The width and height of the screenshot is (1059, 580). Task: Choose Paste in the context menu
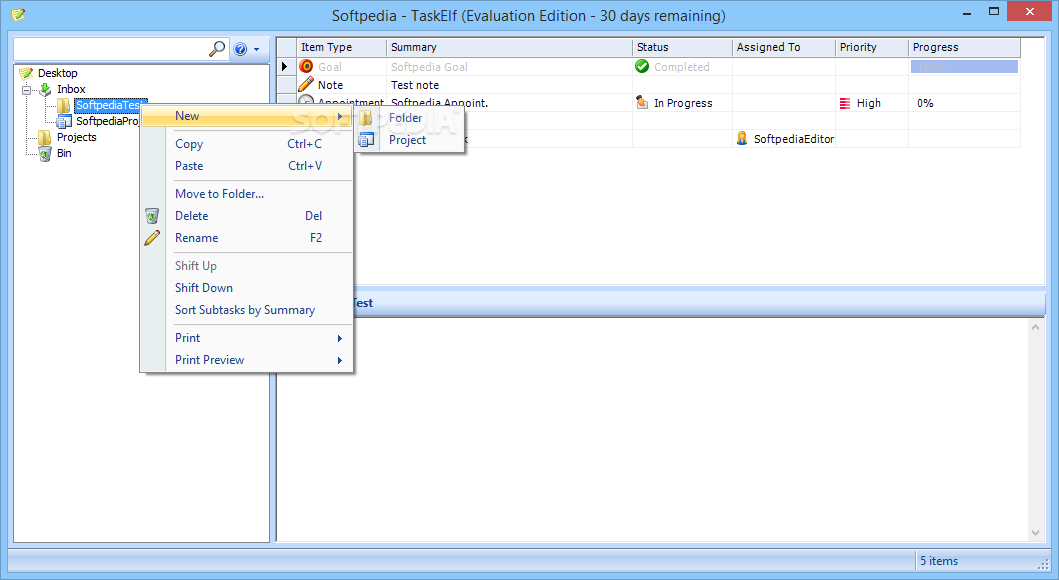[247, 166]
